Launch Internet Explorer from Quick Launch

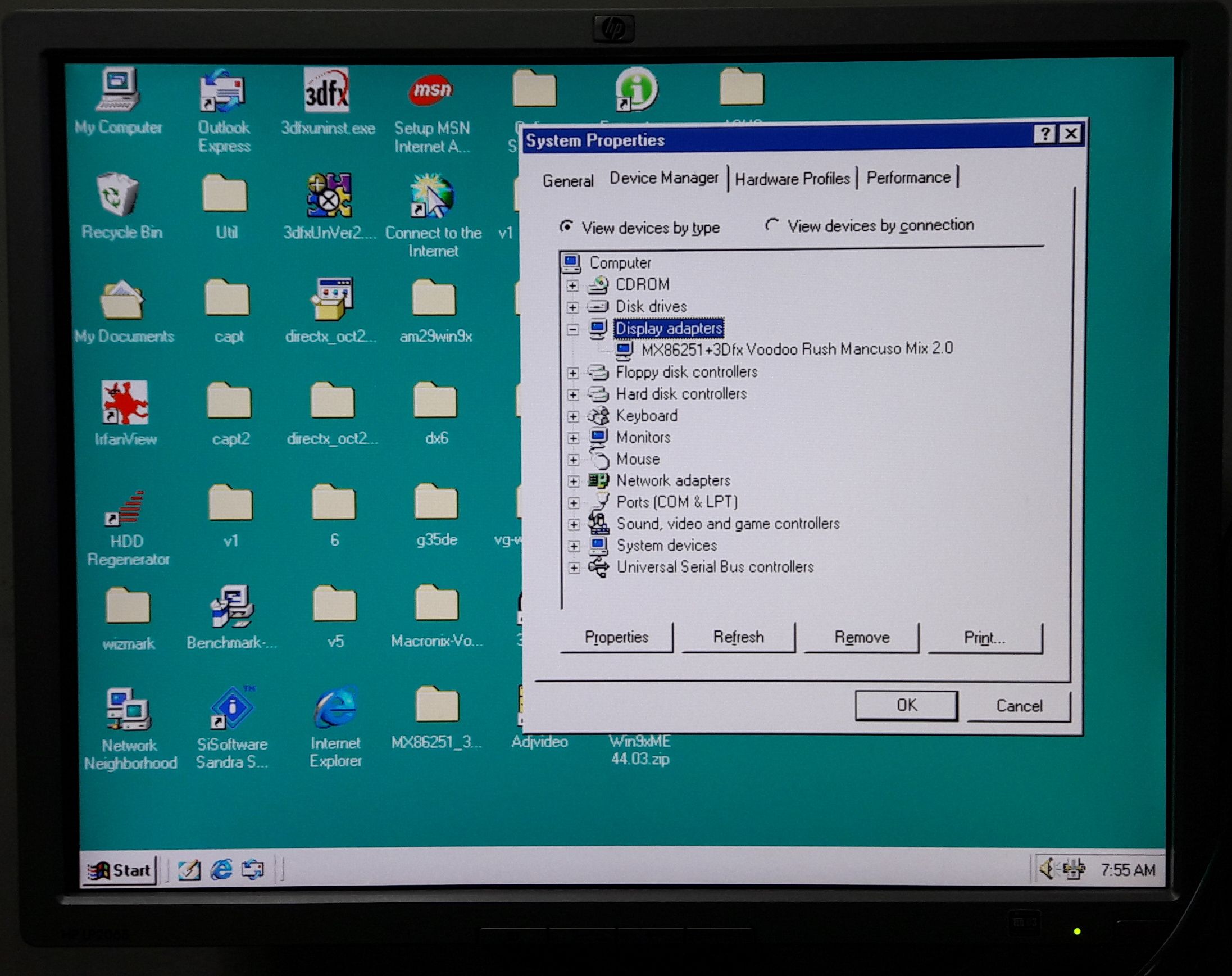[221, 870]
